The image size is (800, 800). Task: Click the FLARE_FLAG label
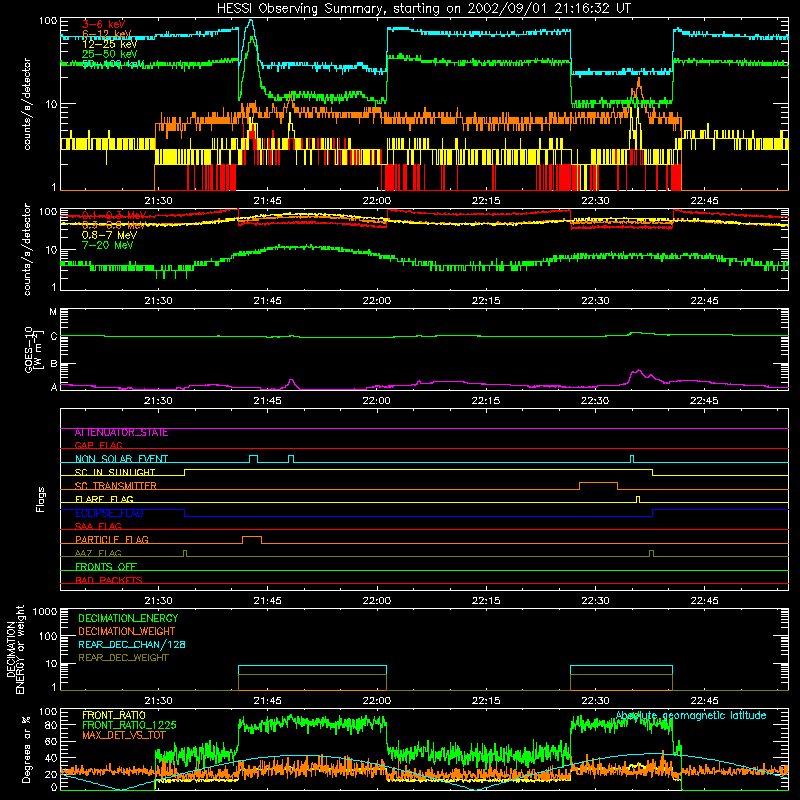point(104,499)
